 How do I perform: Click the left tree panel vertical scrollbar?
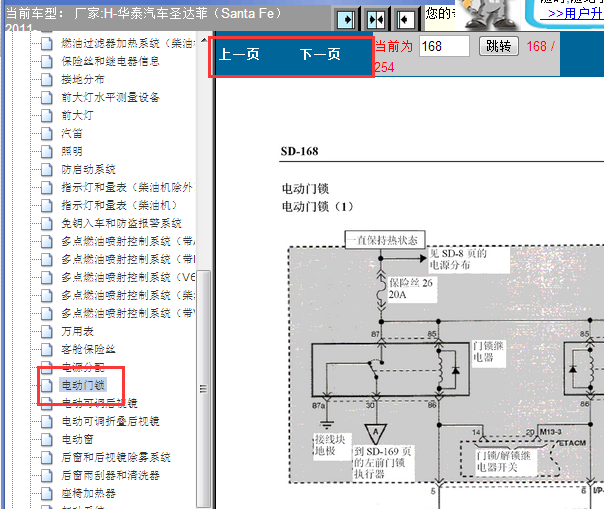tap(203, 388)
